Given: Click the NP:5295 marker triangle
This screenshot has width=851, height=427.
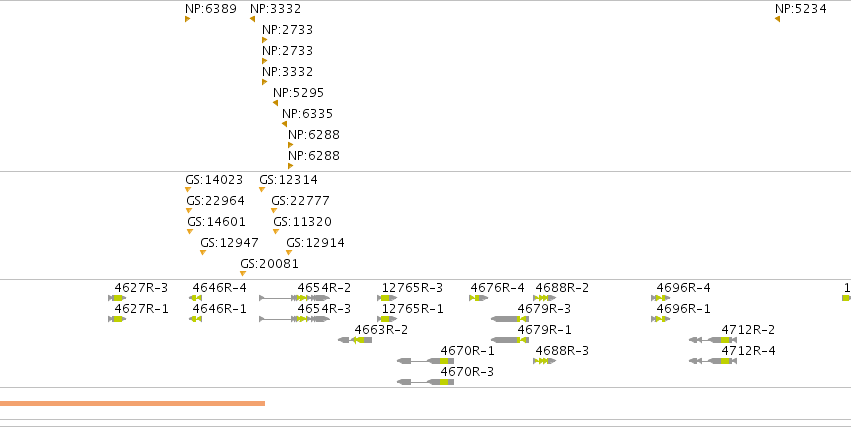Looking at the screenshot, I should coord(275,103).
